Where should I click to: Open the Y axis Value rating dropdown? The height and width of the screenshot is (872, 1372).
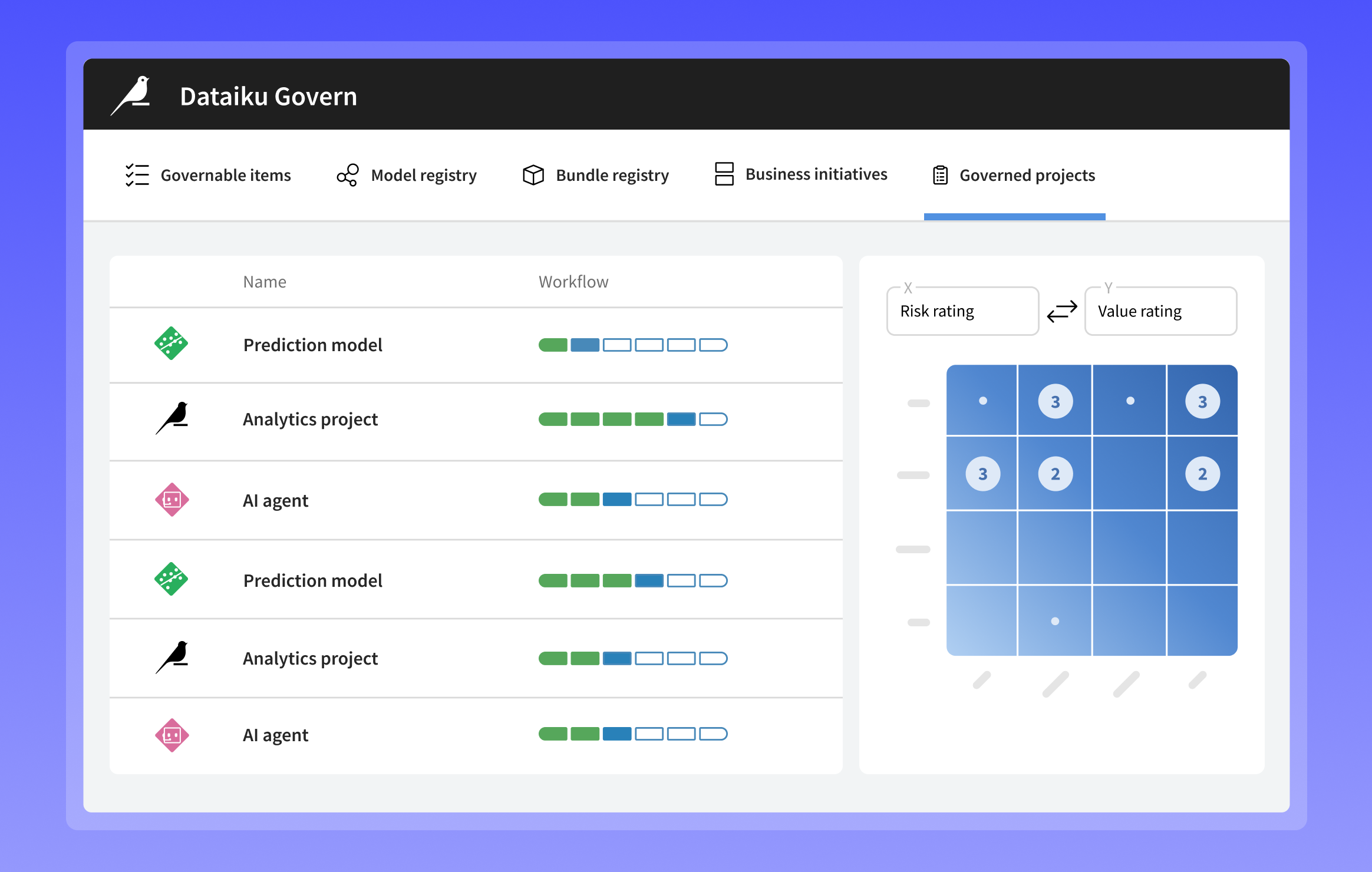1160,311
